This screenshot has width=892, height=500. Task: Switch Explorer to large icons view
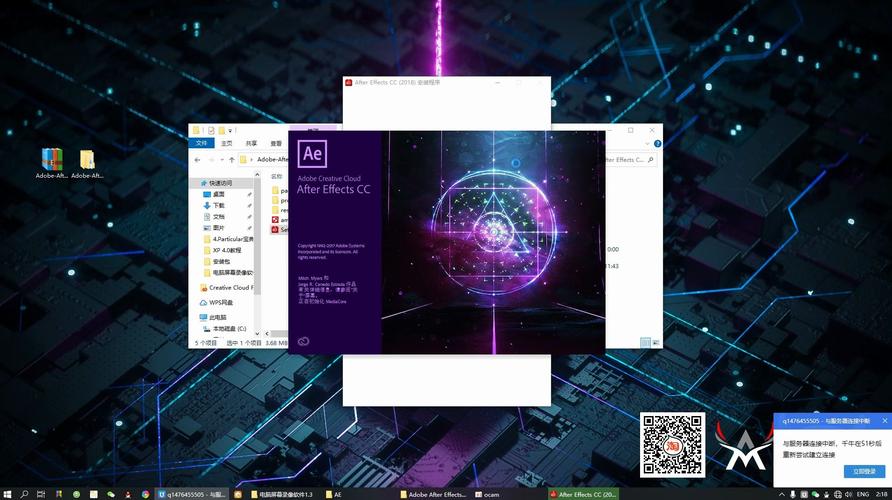(x=656, y=342)
